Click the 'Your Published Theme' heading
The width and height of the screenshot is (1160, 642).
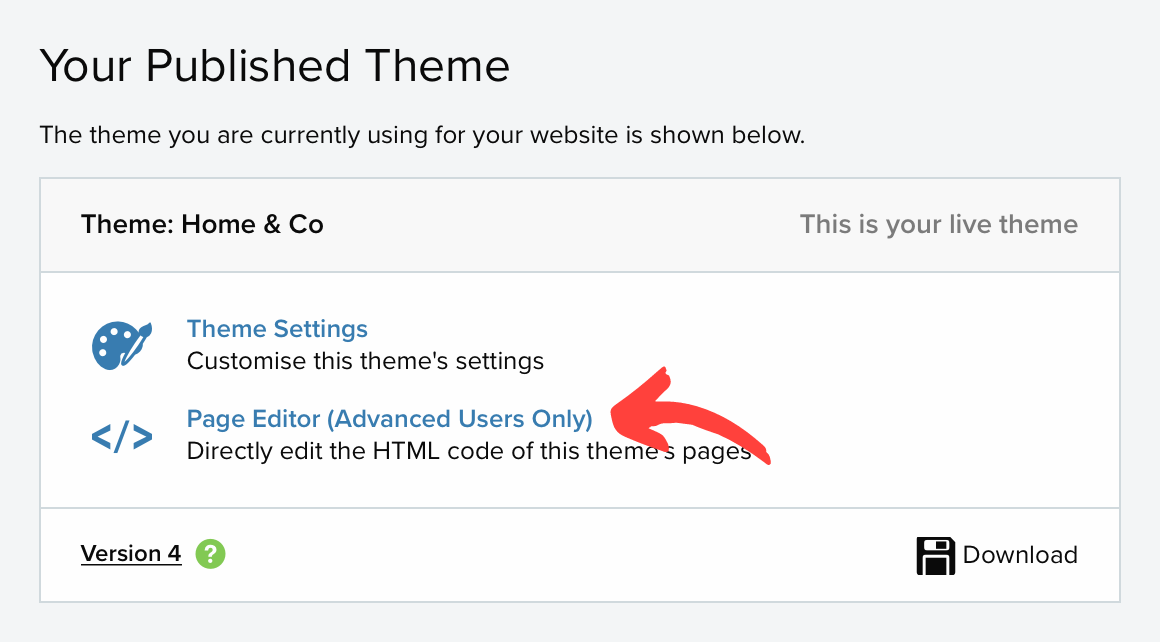tap(274, 65)
